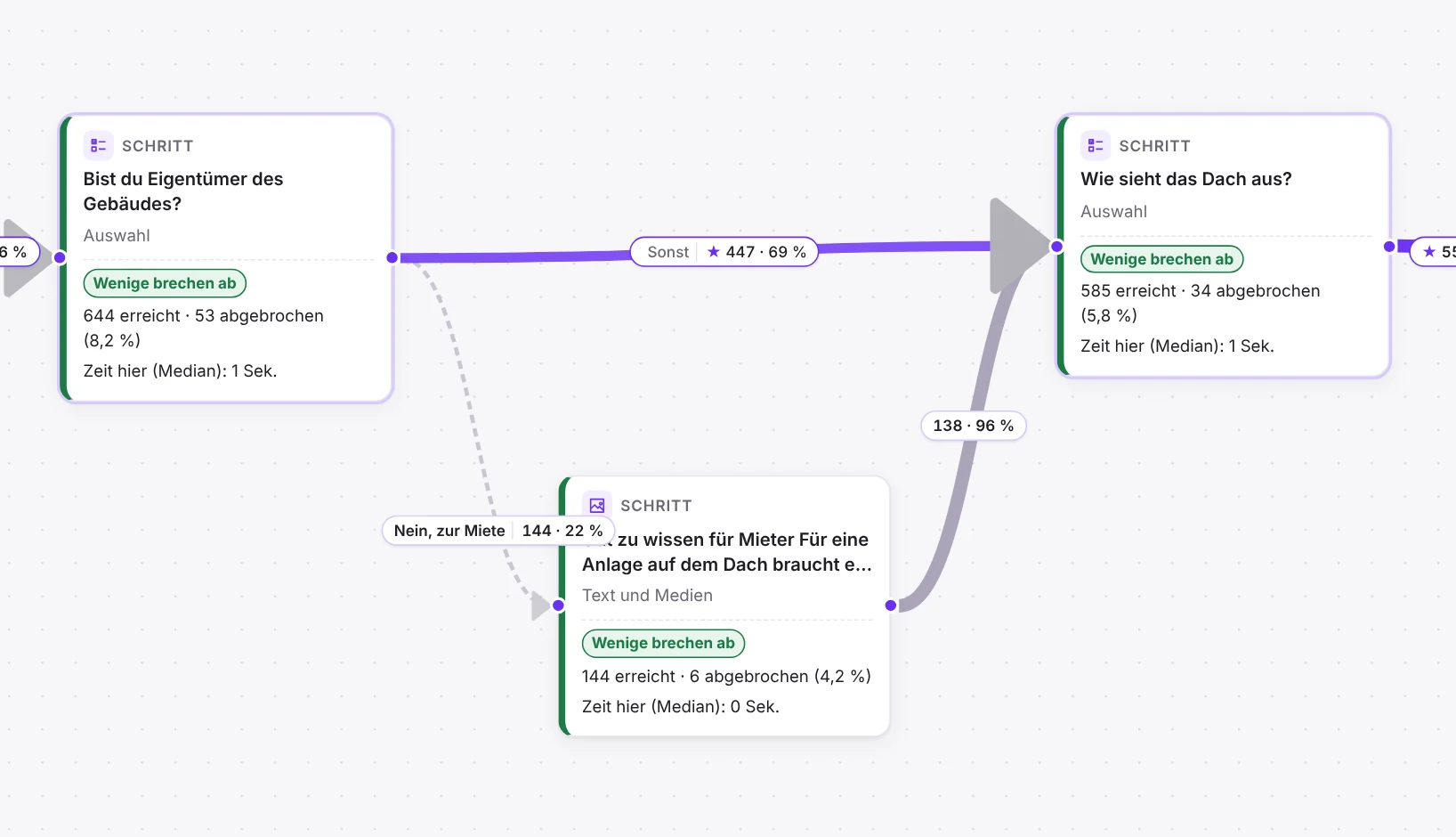This screenshot has width=1456, height=837.
Task: Click 'Wenige brechen ab' badge in Mieter card
Action: click(663, 643)
